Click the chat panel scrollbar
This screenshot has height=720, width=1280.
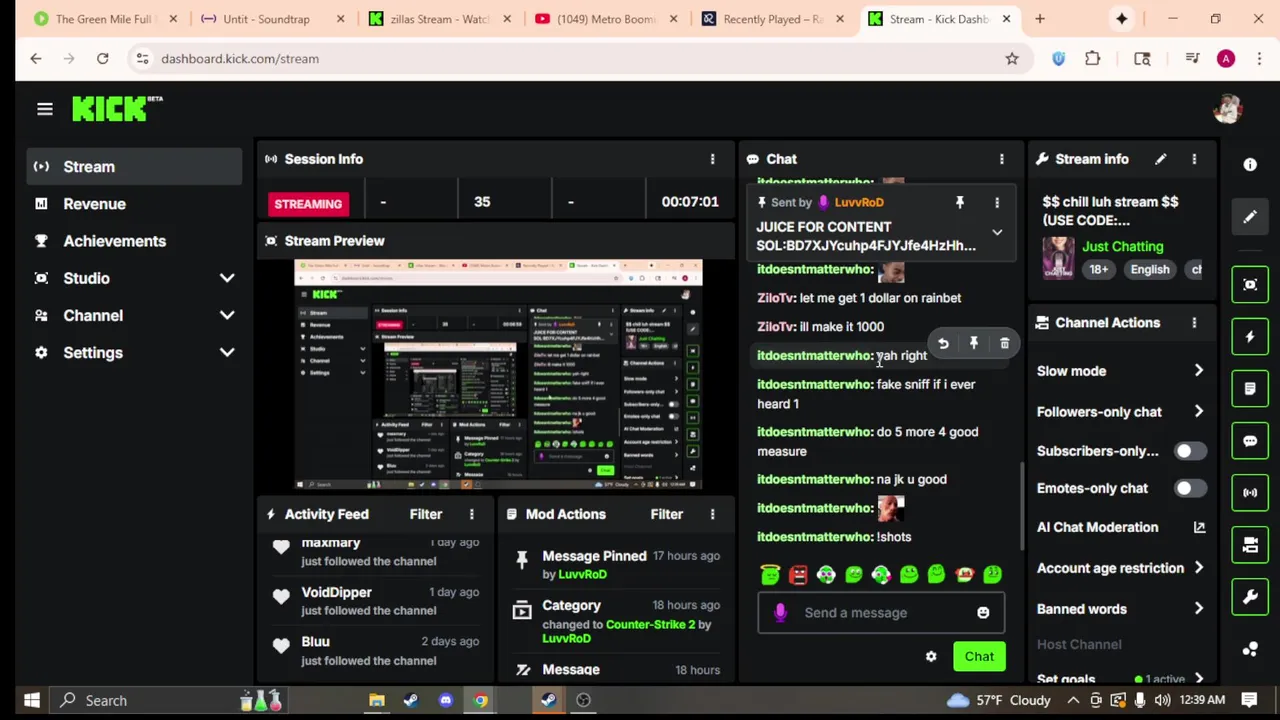(1021, 505)
